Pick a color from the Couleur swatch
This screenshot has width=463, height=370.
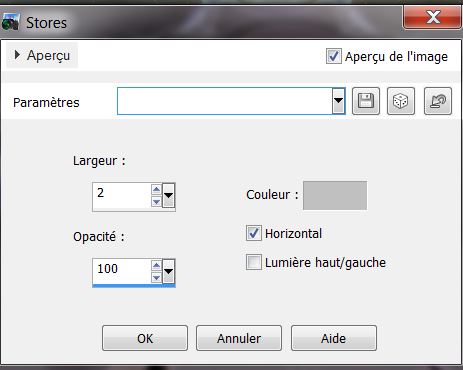tap(335, 195)
